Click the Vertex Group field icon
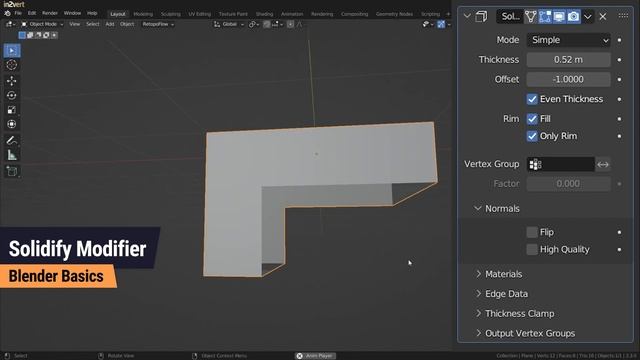 (535, 164)
